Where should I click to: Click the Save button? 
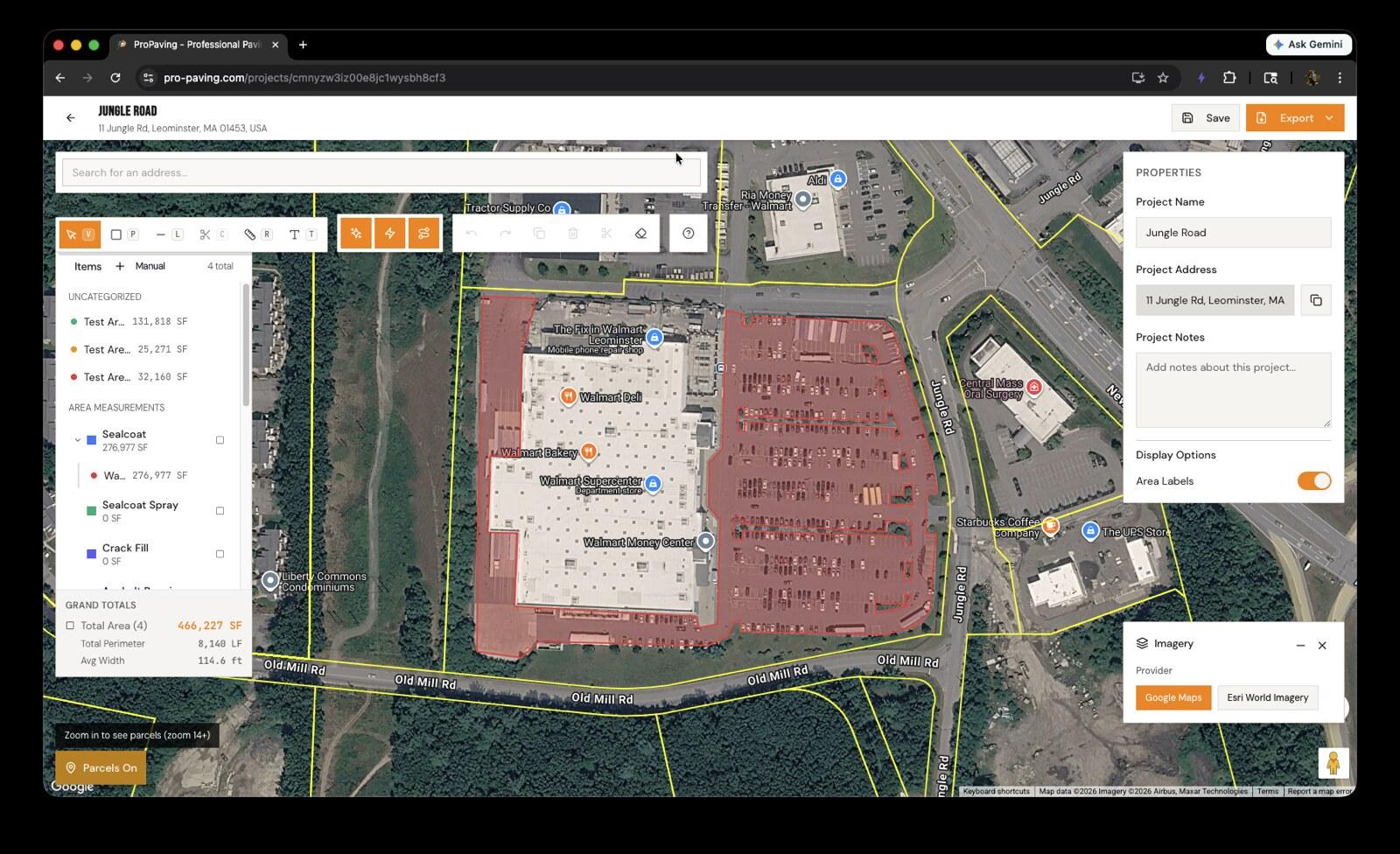coord(1206,118)
